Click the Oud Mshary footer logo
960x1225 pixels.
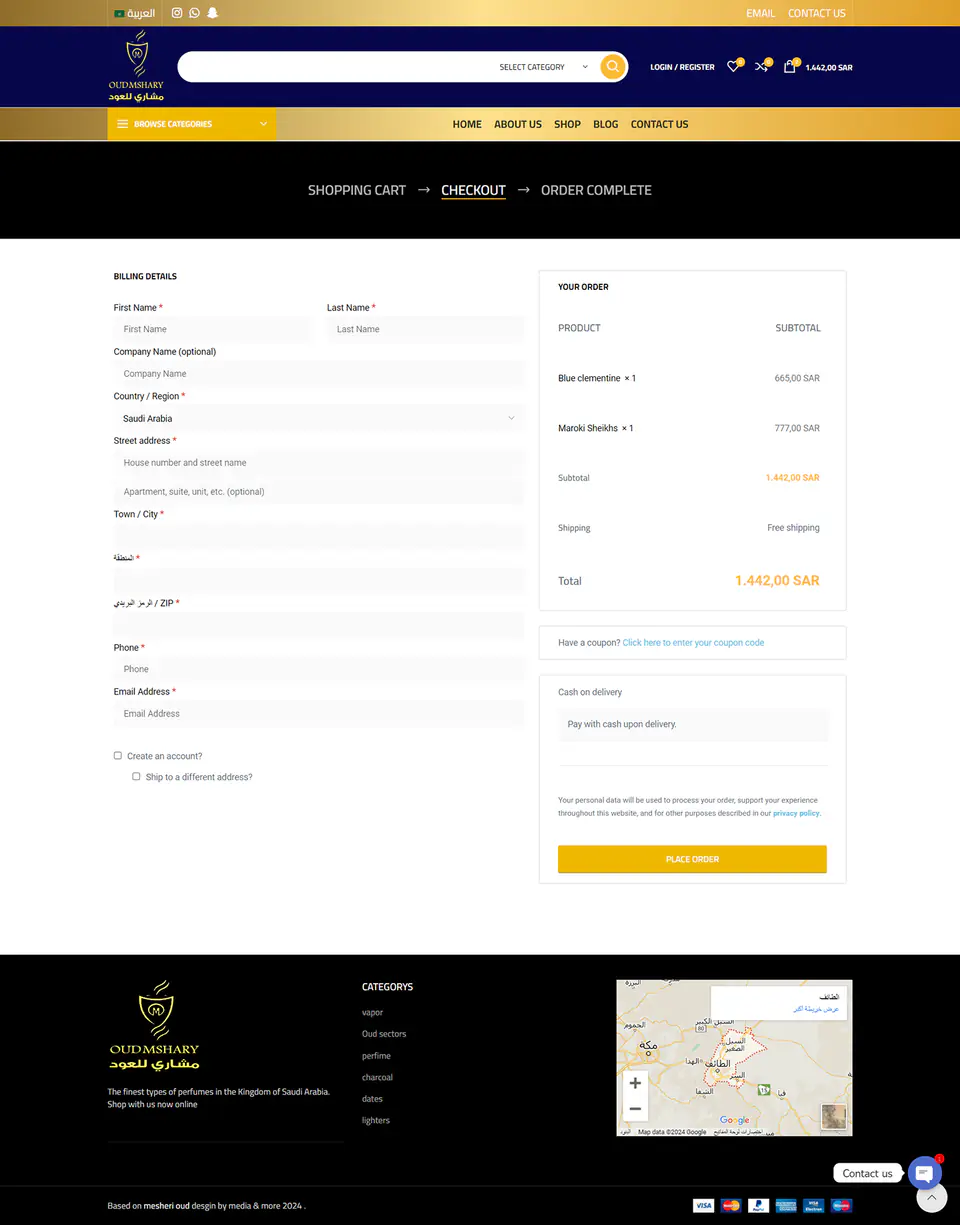pyautogui.click(x=155, y=1025)
